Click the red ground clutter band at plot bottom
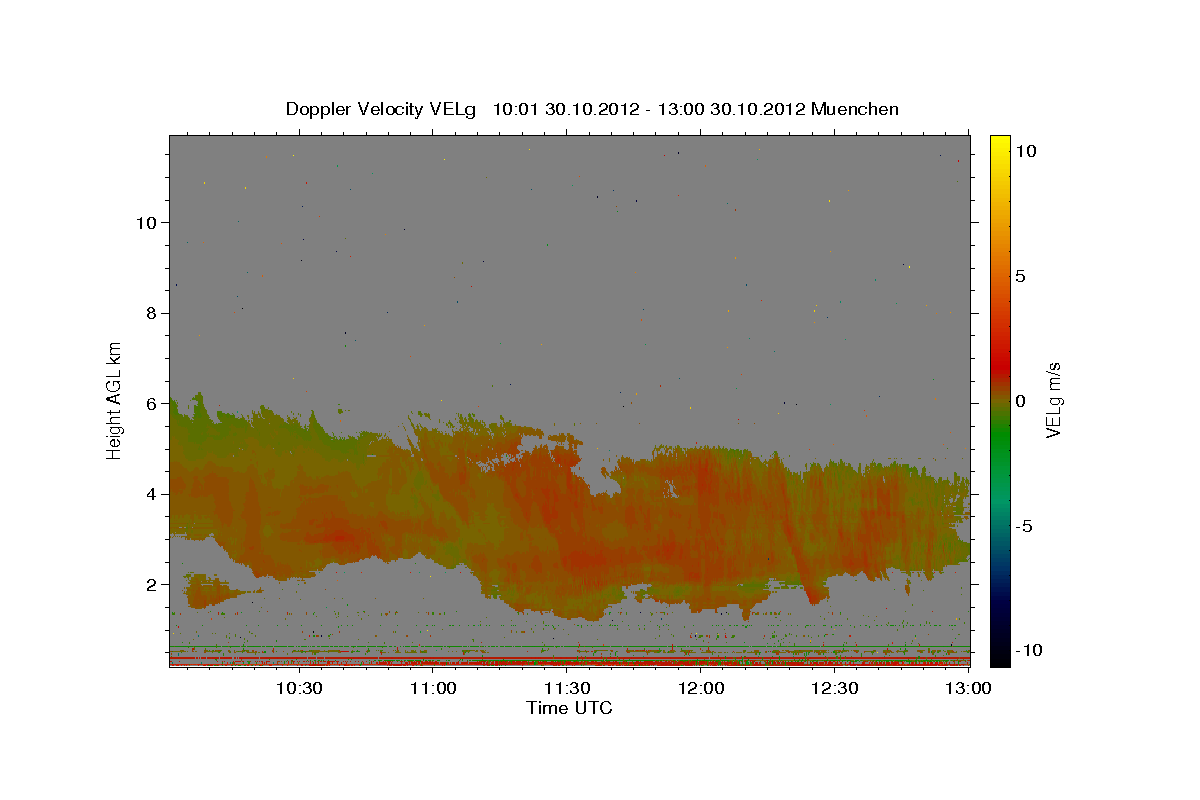The width and height of the screenshot is (1200, 800). coord(570,661)
